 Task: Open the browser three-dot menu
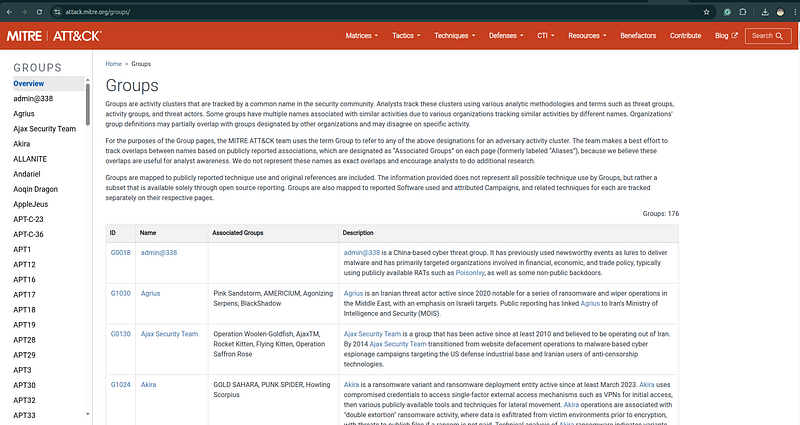click(795, 12)
